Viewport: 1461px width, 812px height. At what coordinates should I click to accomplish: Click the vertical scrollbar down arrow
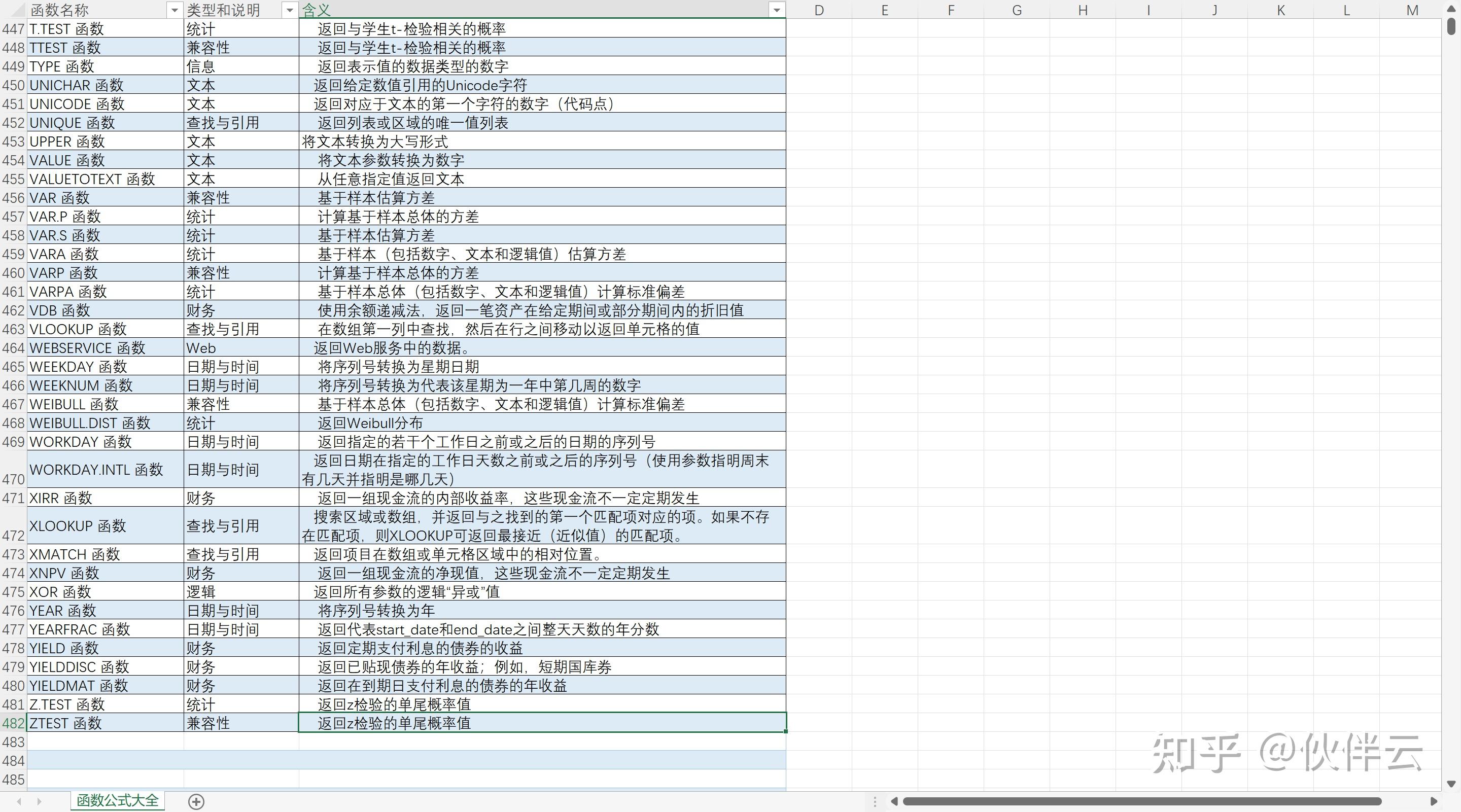click(x=1451, y=784)
